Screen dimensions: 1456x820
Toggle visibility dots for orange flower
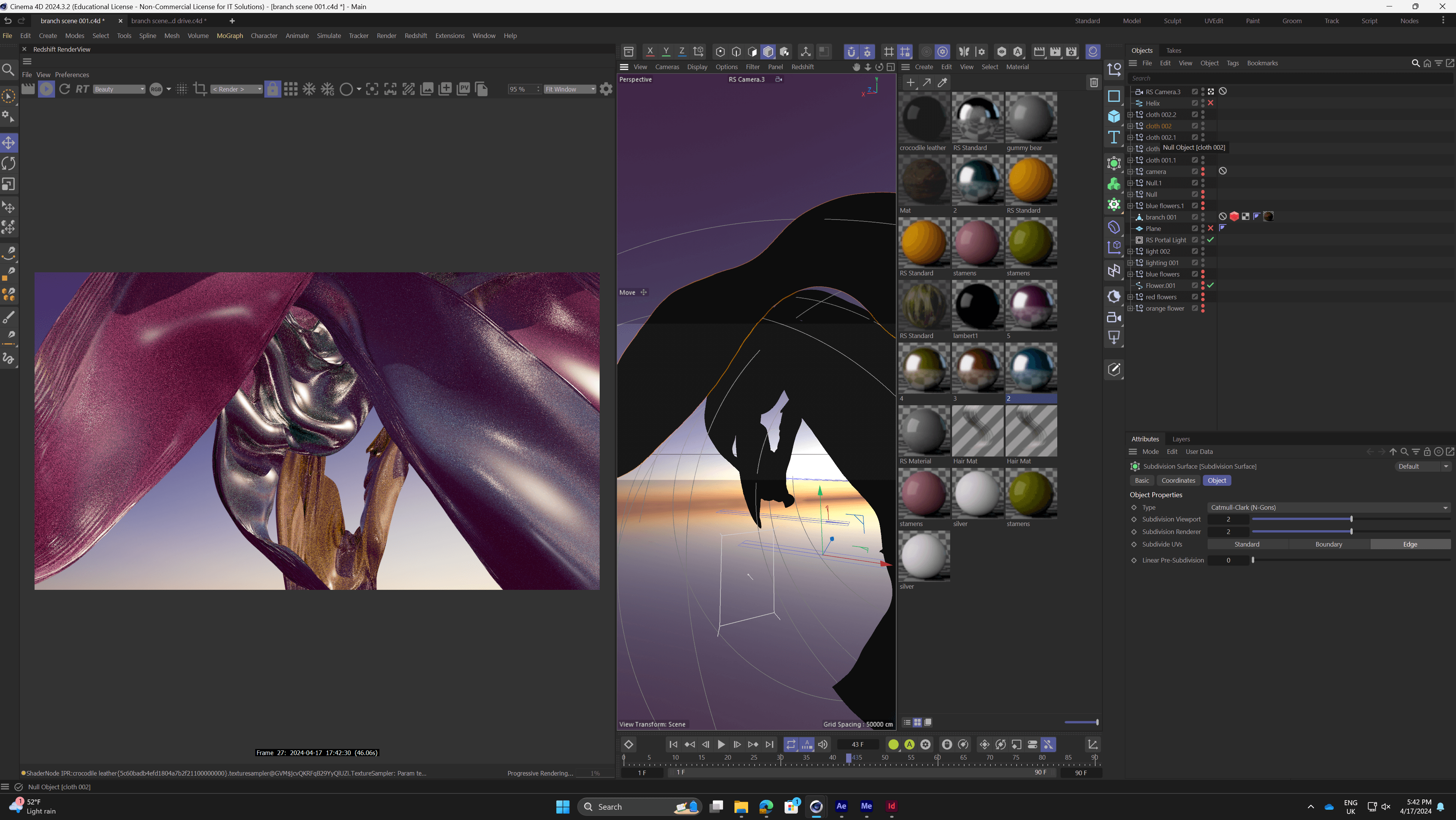1203,308
